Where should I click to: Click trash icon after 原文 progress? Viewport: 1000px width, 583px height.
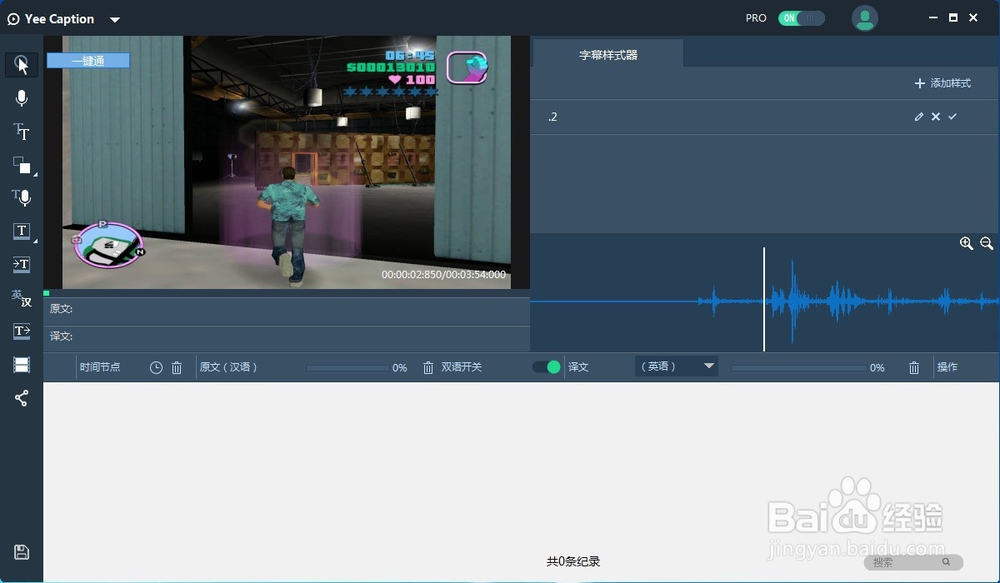click(428, 367)
